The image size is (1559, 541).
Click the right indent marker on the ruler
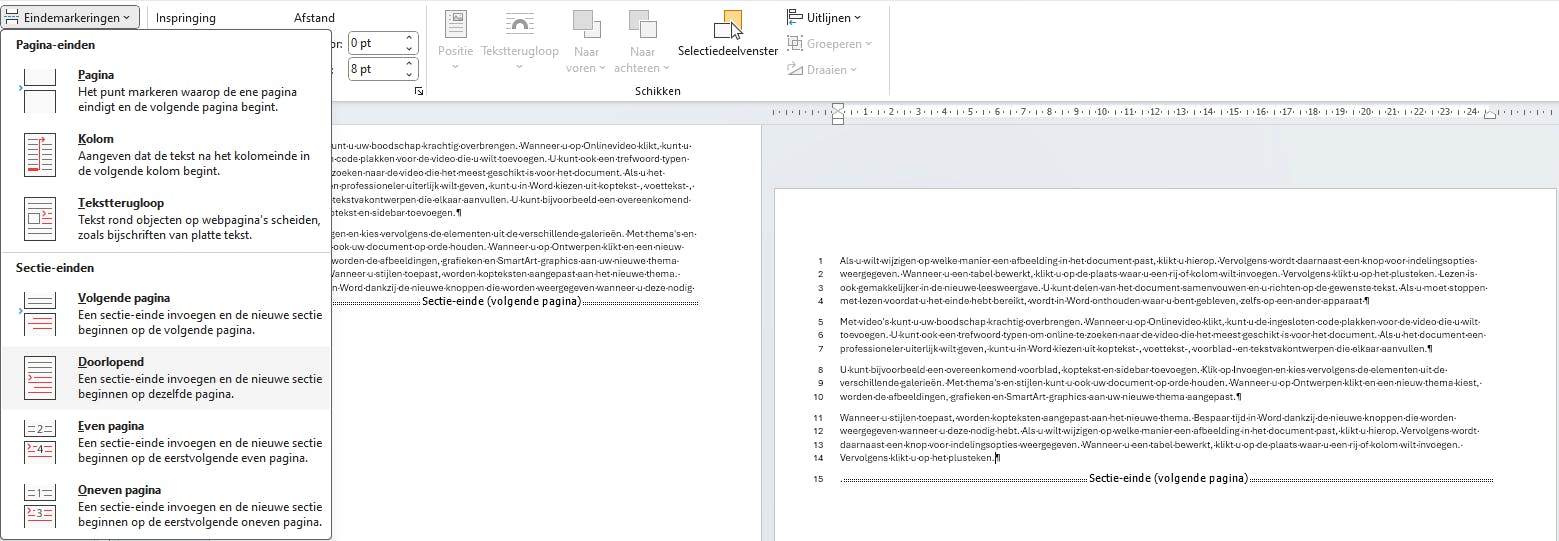pyautogui.click(x=1490, y=115)
